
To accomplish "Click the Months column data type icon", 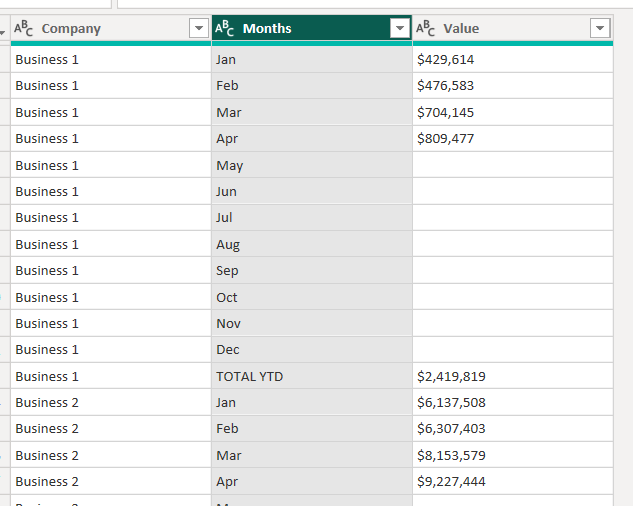I will 224,28.
